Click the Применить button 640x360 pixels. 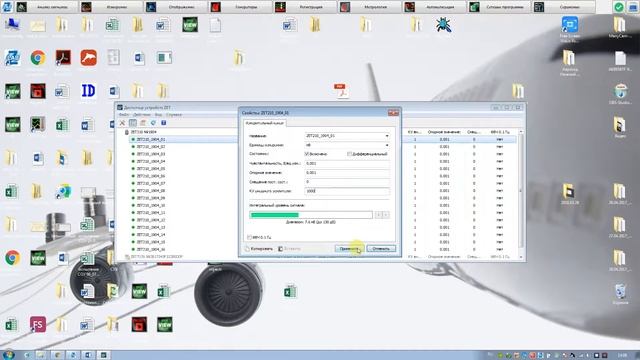(x=349, y=249)
